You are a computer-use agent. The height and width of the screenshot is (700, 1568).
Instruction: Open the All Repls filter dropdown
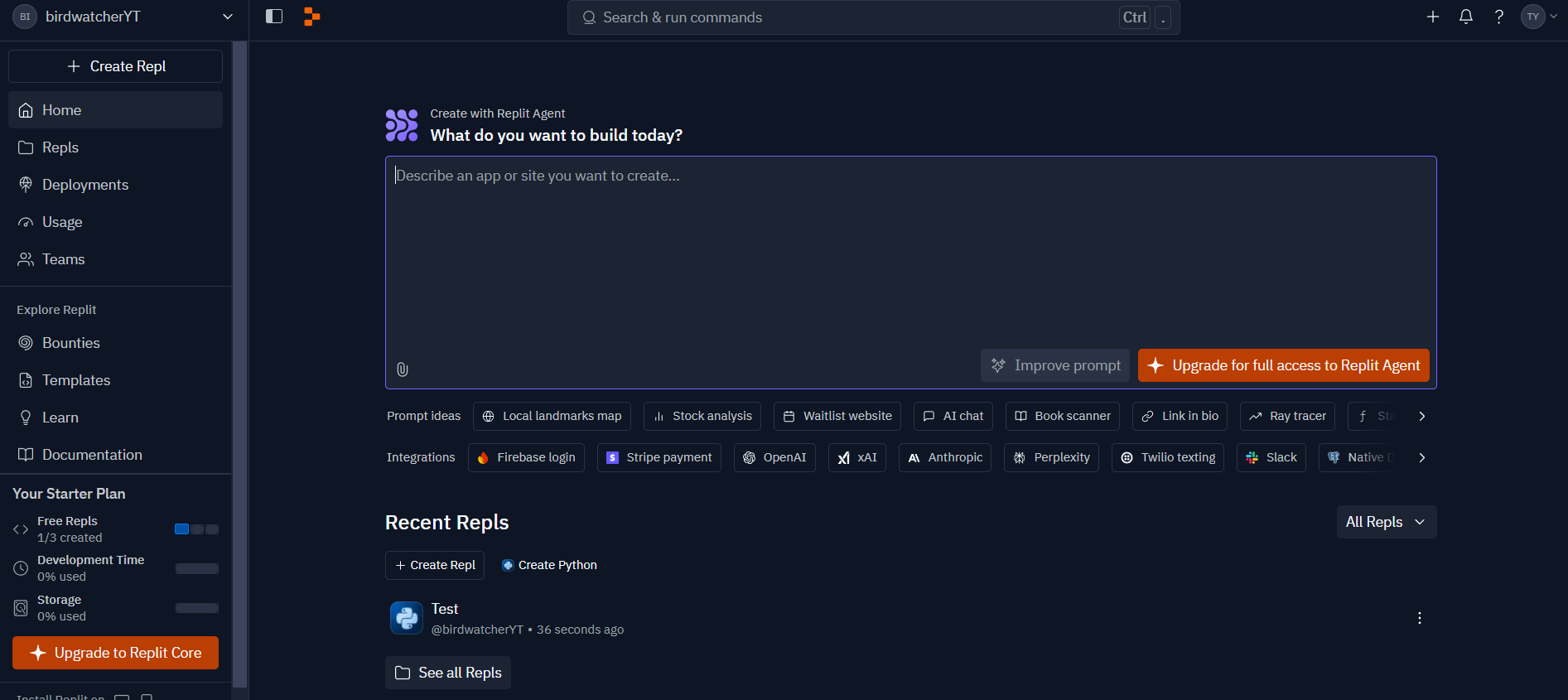pos(1387,522)
